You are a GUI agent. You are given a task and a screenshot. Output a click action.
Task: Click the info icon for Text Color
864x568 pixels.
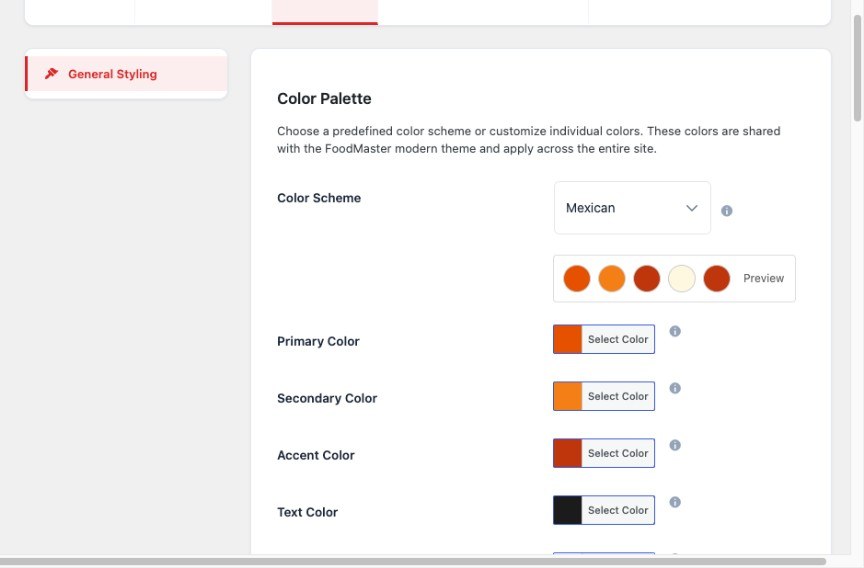coord(675,502)
